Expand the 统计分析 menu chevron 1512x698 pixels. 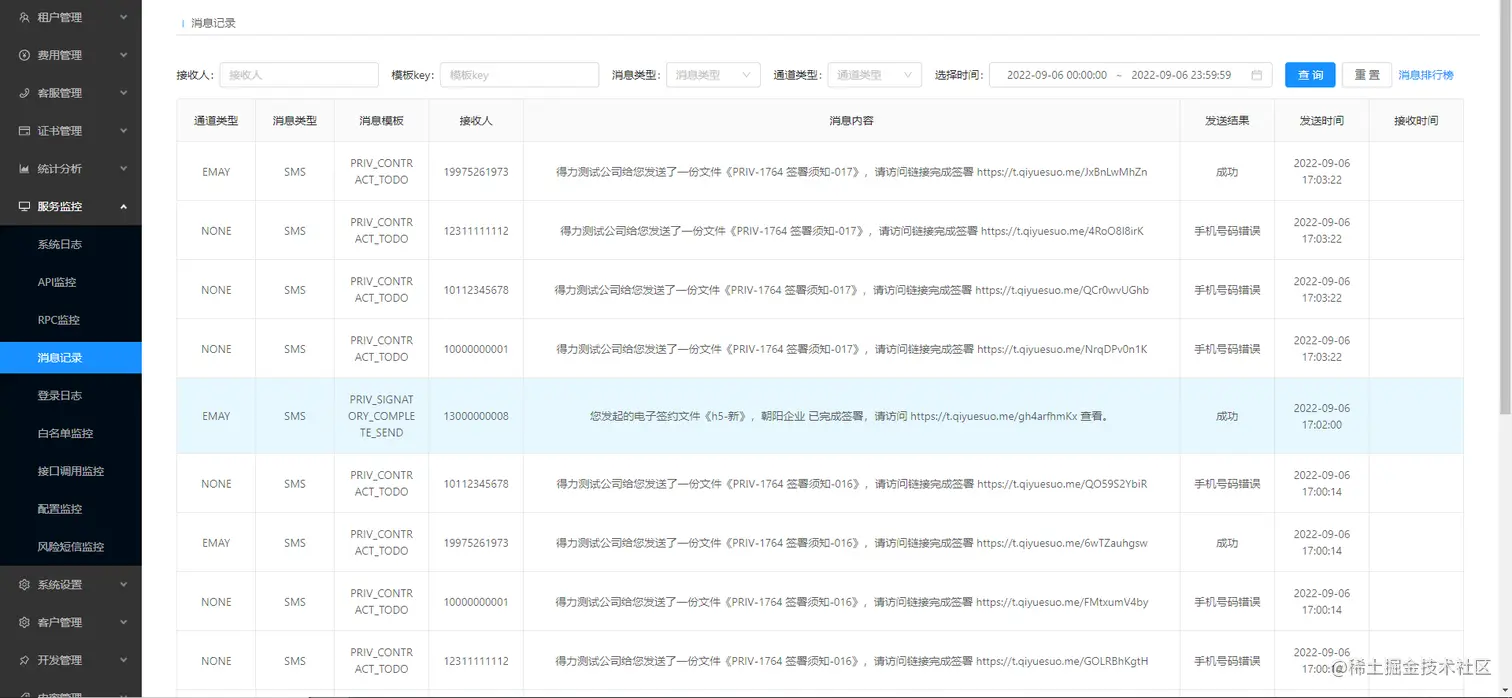click(x=123, y=169)
